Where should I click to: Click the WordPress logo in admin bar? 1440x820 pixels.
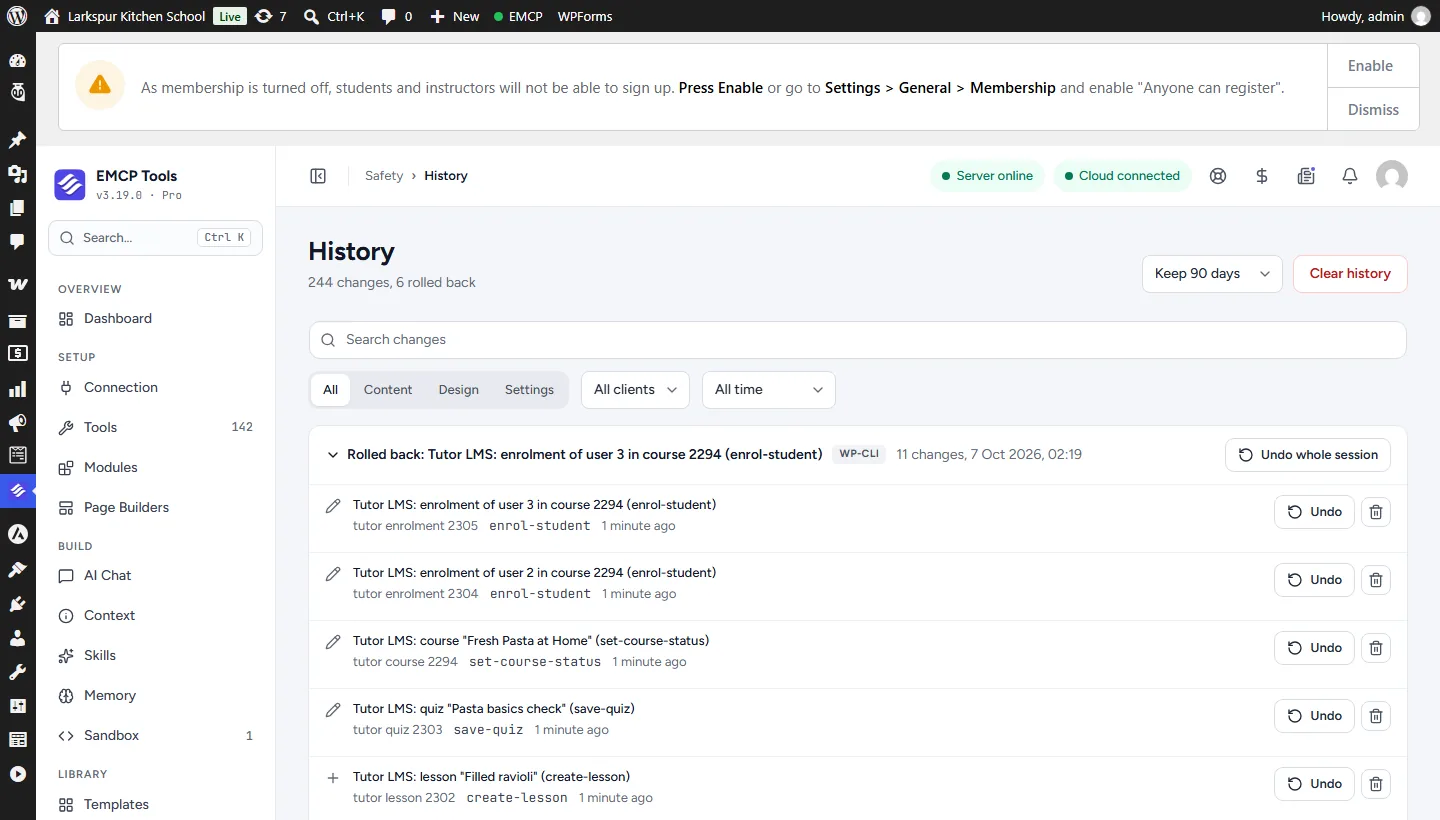pyautogui.click(x=17, y=16)
